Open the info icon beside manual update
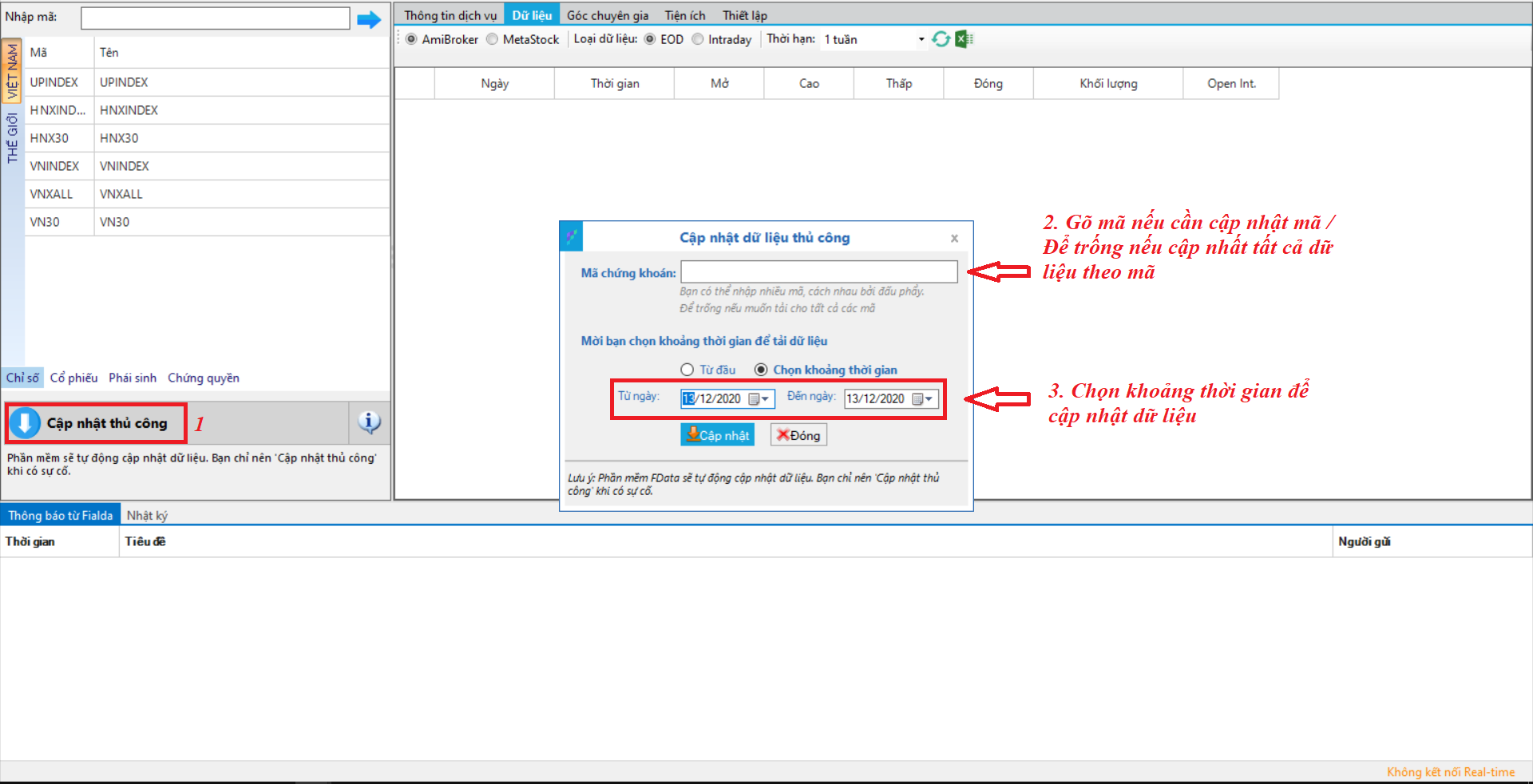This screenshot has width=1533, height=784. [x=369, y=422]
